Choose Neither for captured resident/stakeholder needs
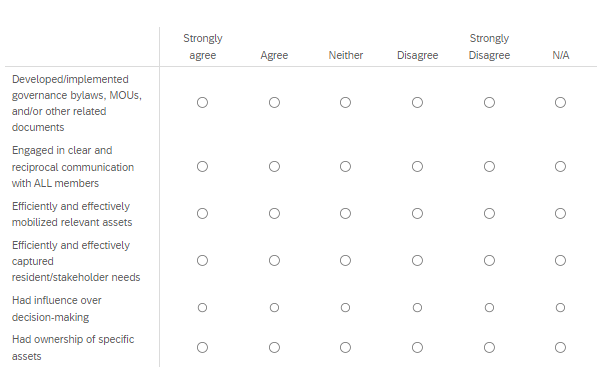Image resolution: width=599 pixels, height=374 pixels. 345,261
